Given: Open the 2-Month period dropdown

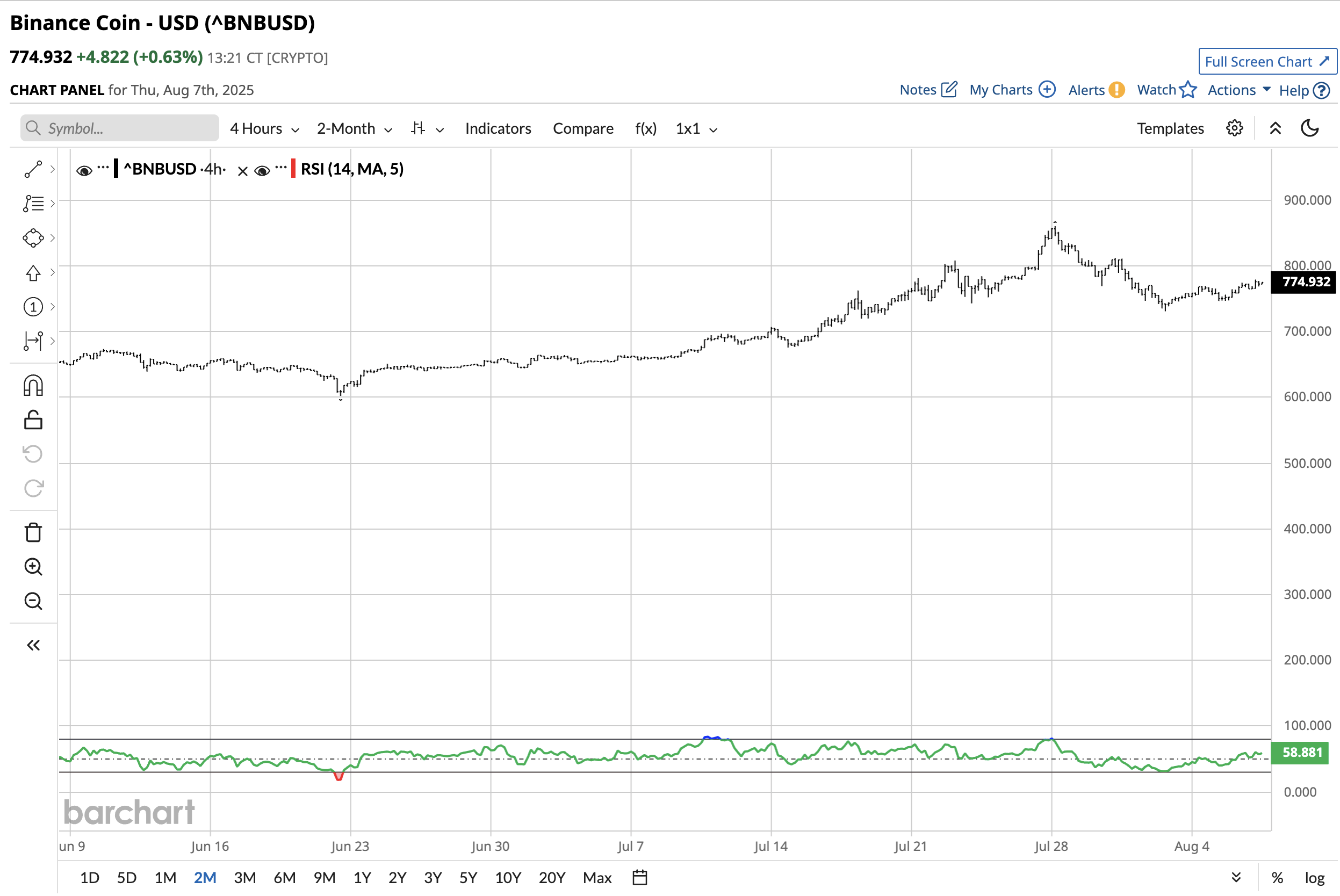Looking at the screenshot, I should (355, 128).
